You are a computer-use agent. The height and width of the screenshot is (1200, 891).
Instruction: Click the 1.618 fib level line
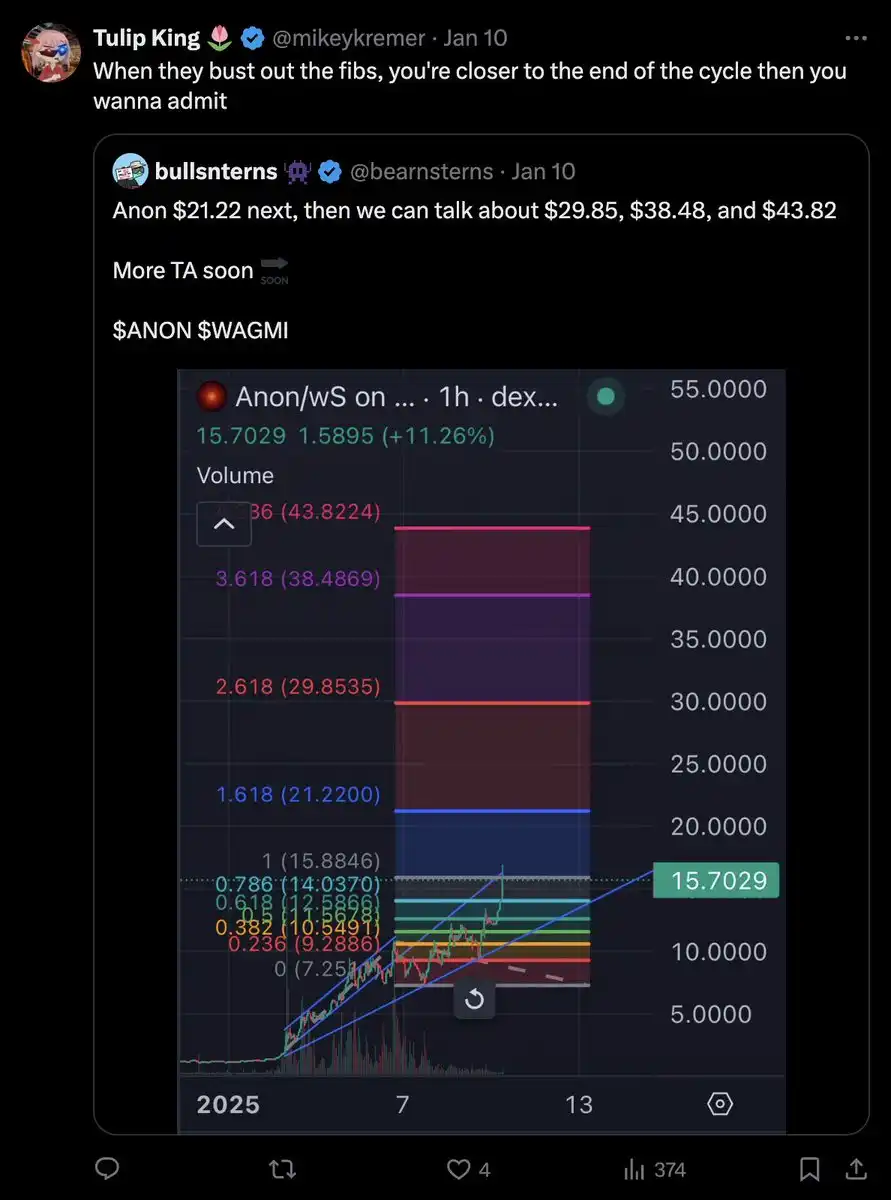point(492,810)
